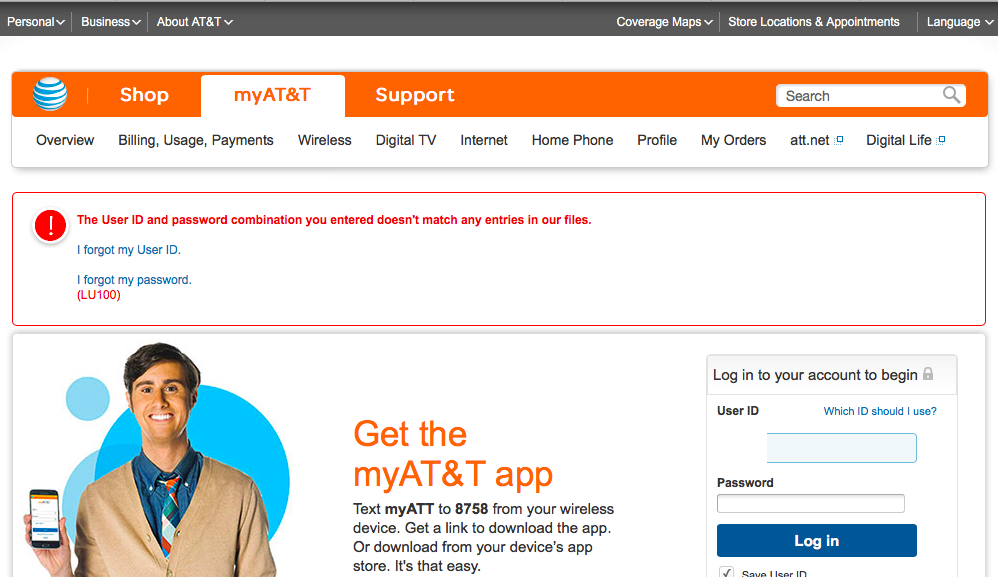The width and height of the screenshot is (998, 577).
Task: Select the myAT&T tab
Action: point(272,95)
